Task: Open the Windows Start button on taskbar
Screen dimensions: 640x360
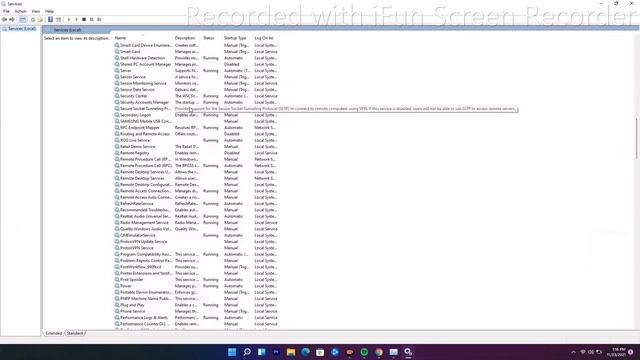Action: click(232, 352)
